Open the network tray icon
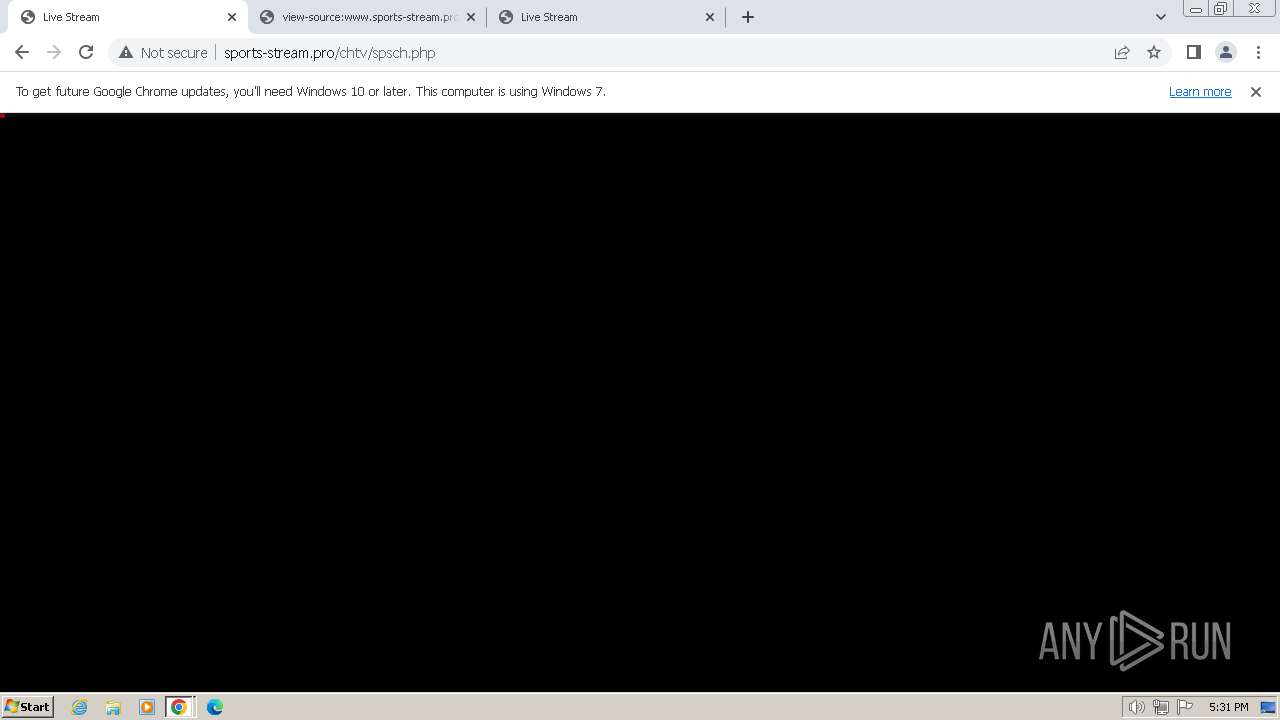 [x=1160, y=707]
